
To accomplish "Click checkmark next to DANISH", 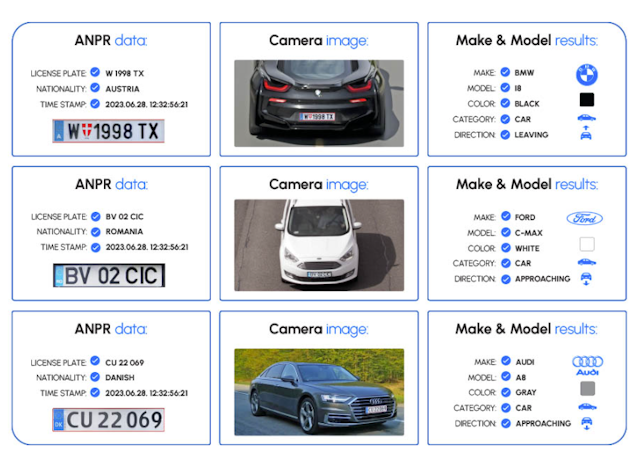I will pyautogui.click(x=95, y=377).
